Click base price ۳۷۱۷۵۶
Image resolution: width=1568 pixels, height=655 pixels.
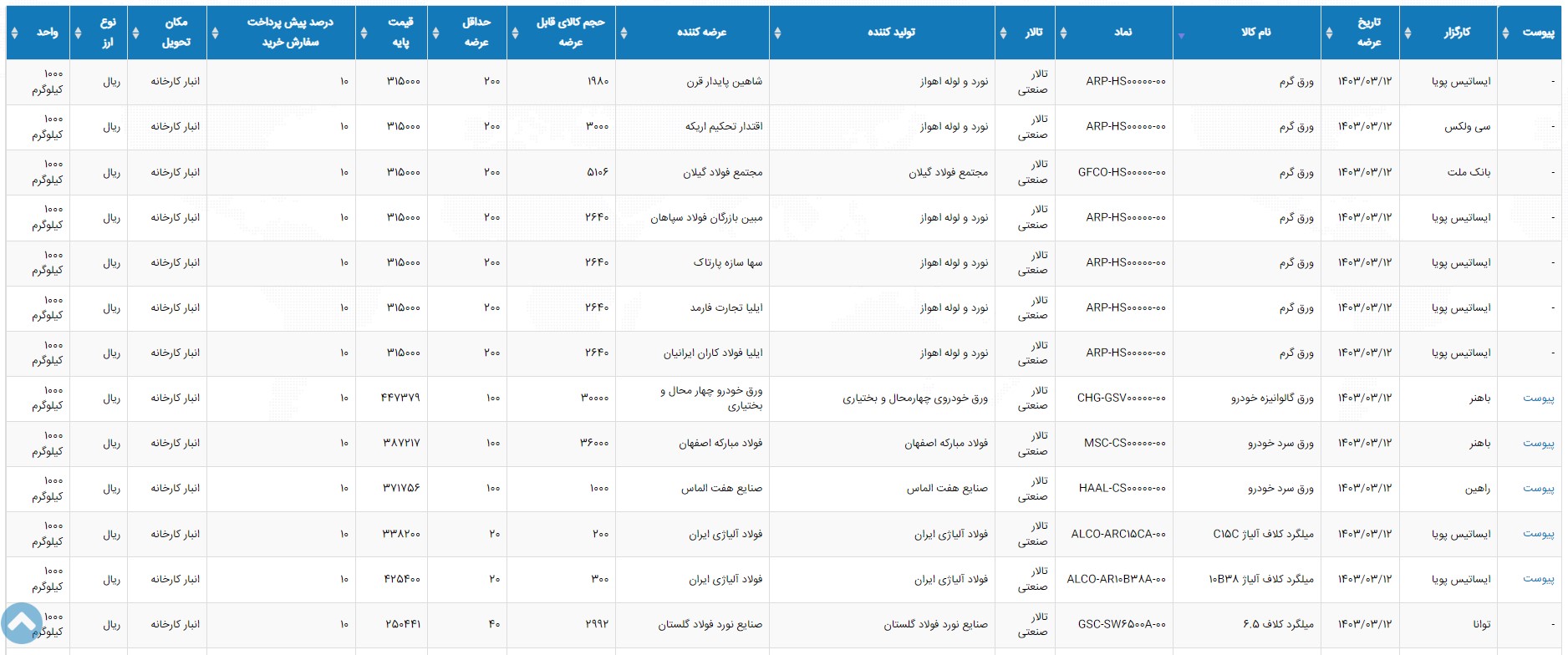click(x=401, y=488)
